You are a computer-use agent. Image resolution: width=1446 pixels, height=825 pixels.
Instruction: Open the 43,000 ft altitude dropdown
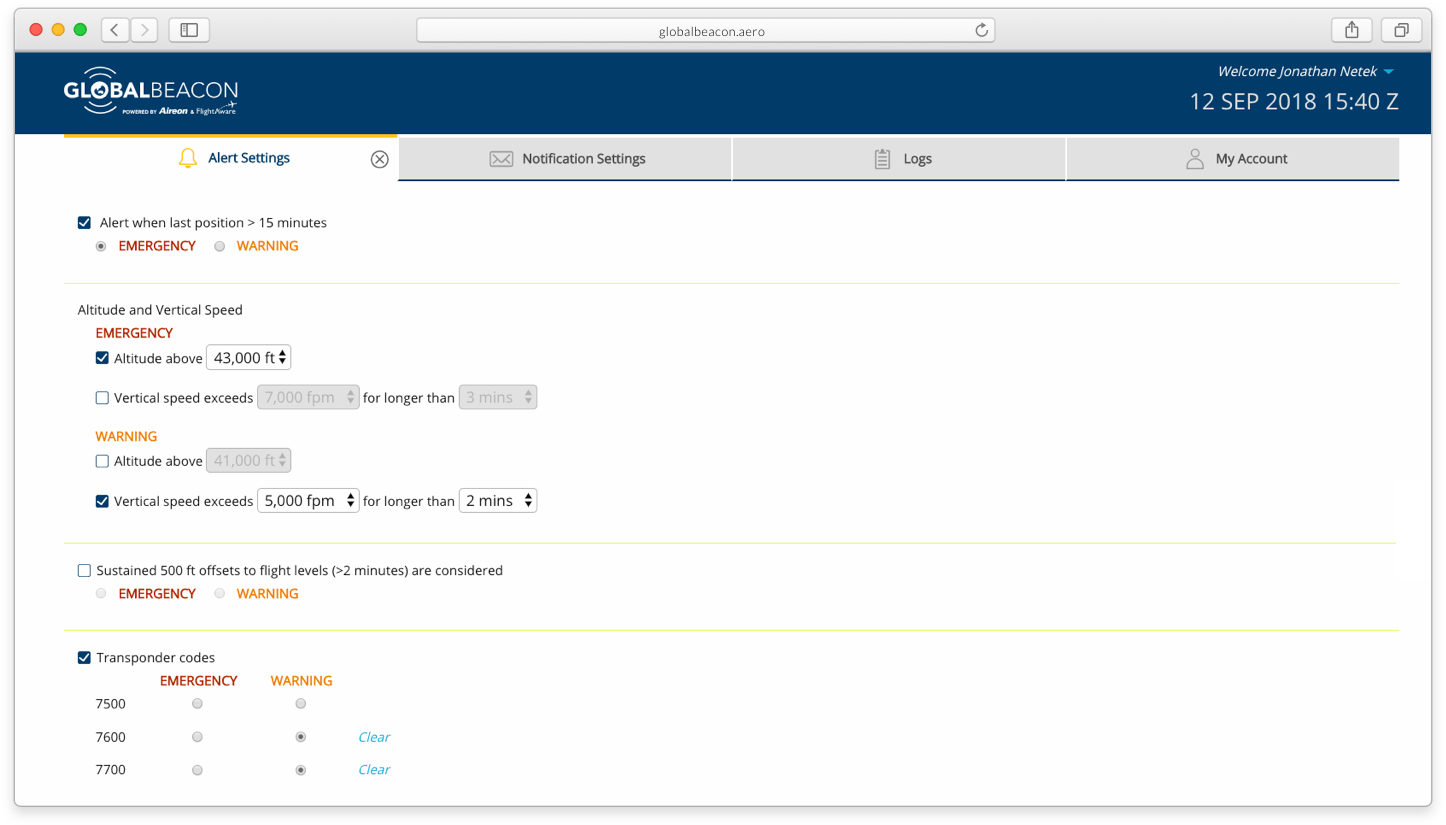pos(248,358)
